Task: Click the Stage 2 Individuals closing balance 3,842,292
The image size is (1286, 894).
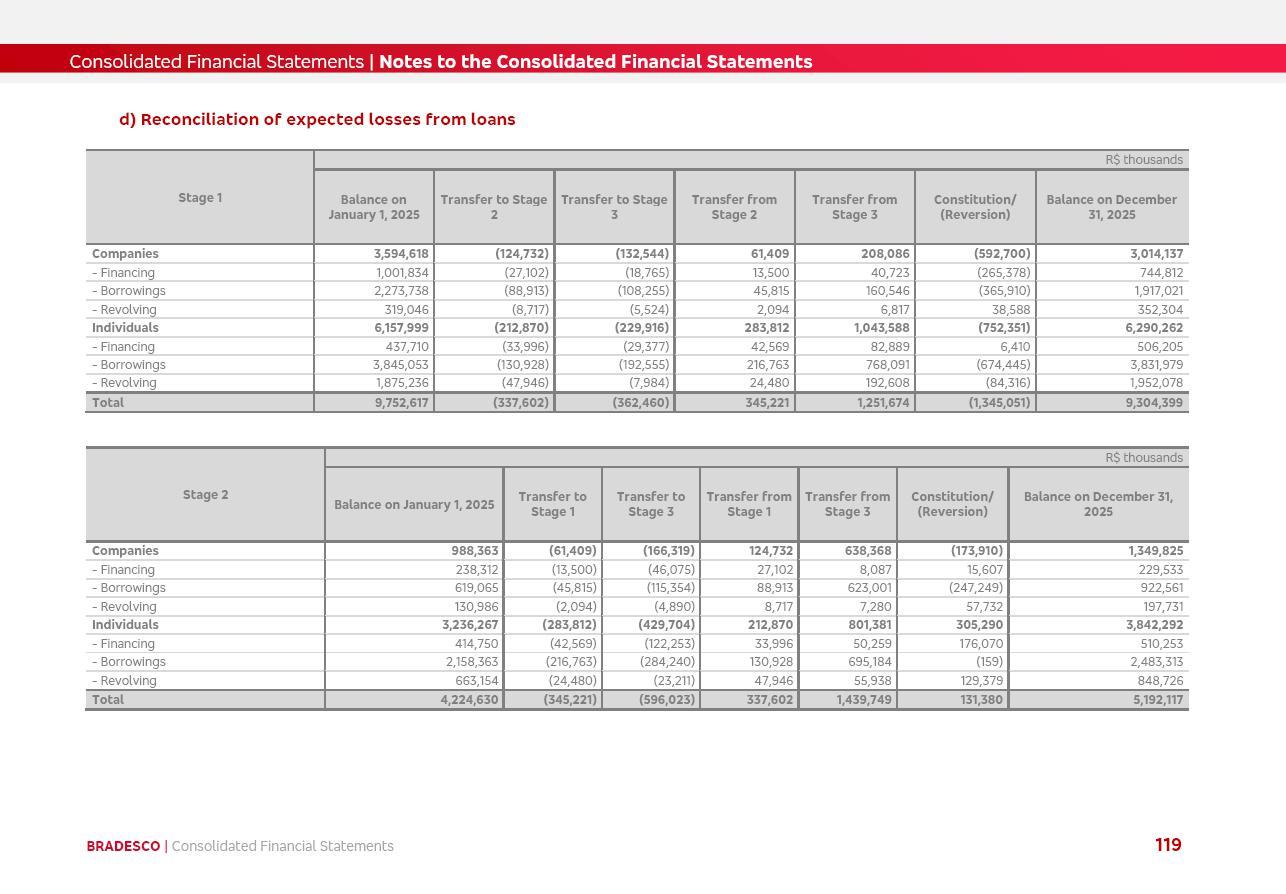Action: [x=1156, y=625]
